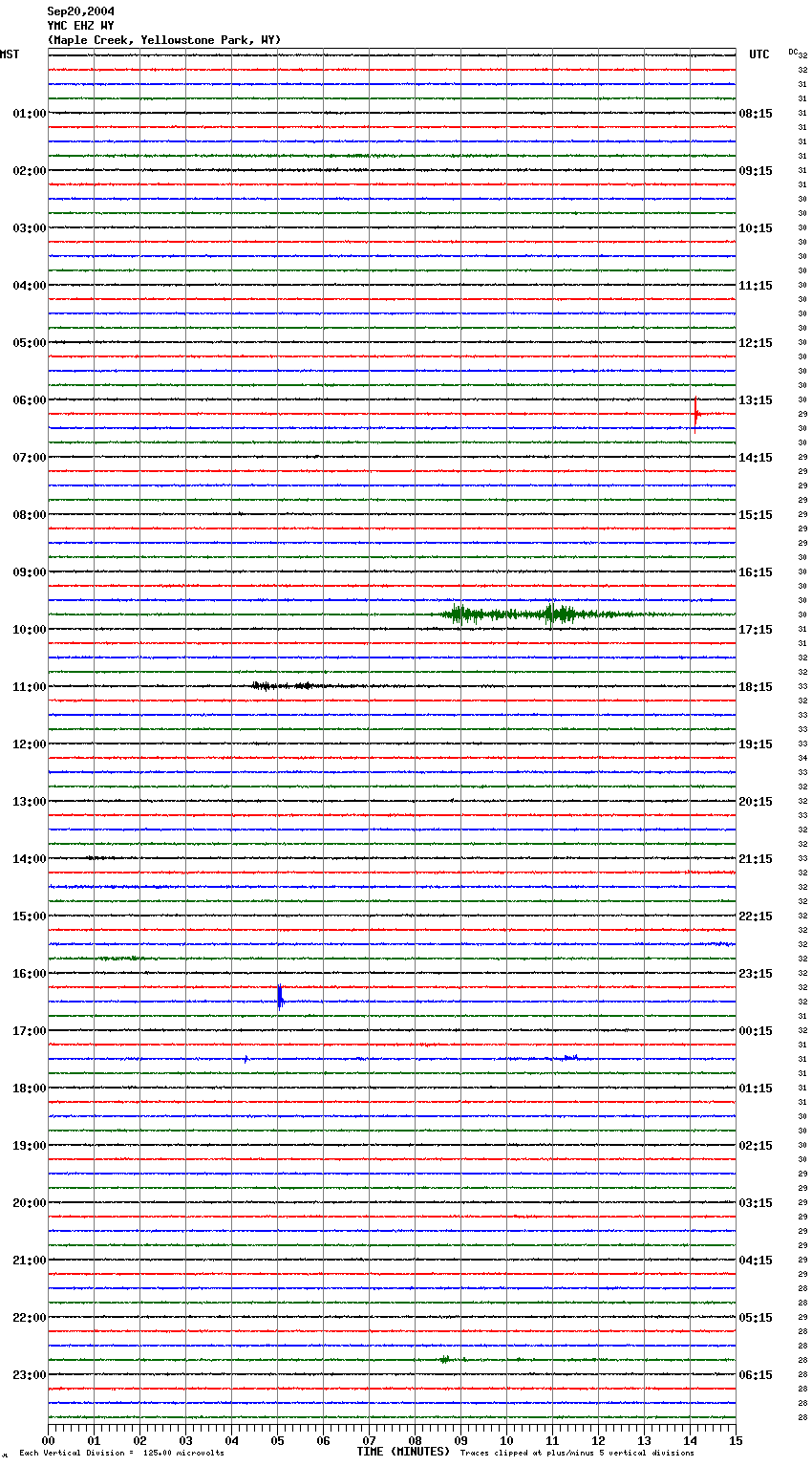The image size is (812, 1466).
Task: Click the 10:15 UTC time label
Action: (756, 228)
